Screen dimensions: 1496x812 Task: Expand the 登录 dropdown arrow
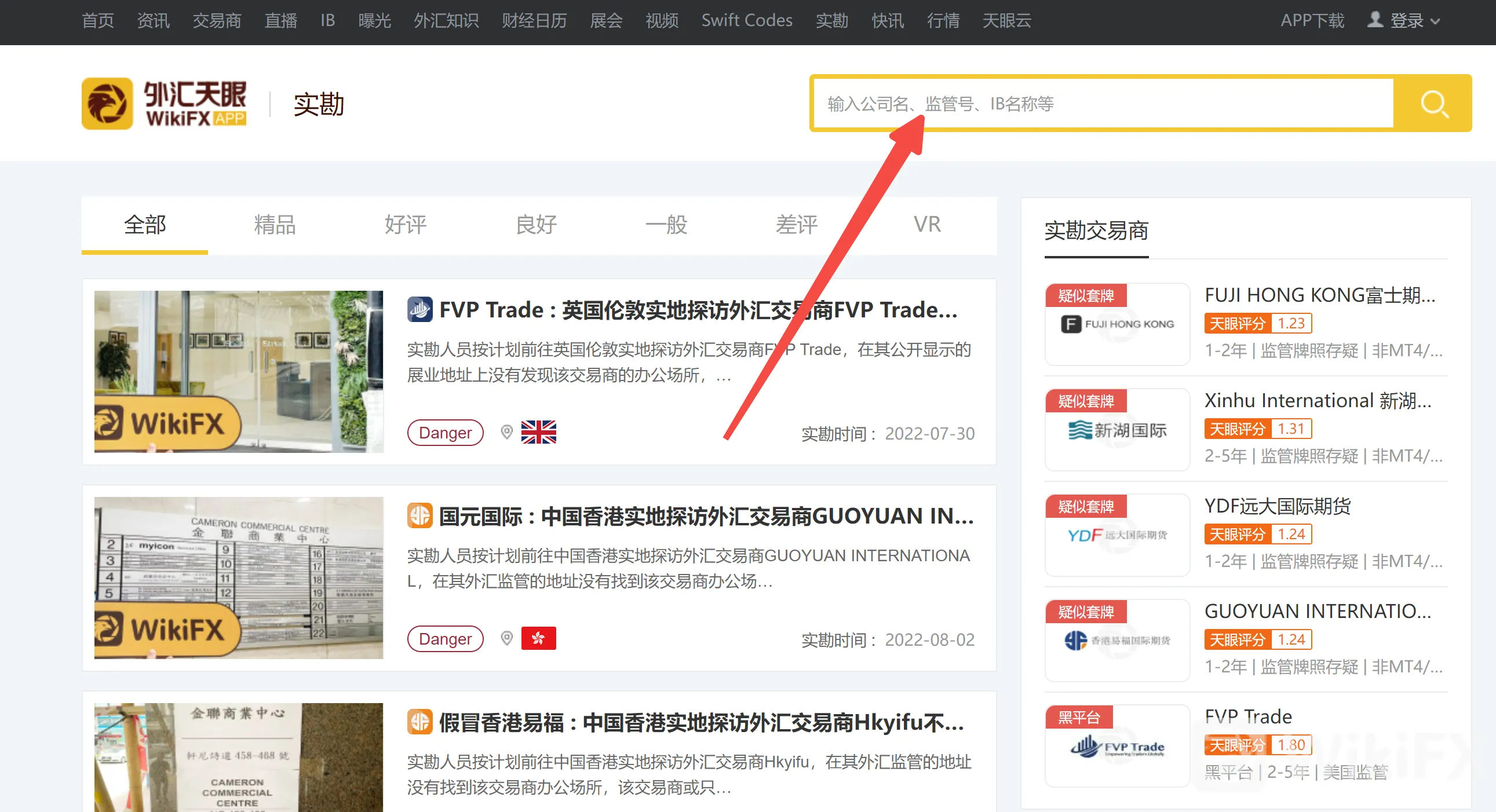coord(1435,21)
